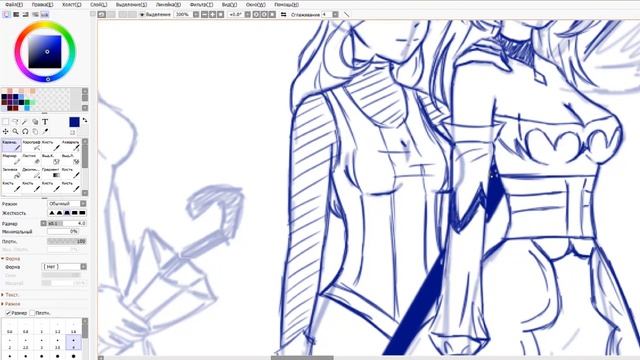Image resolution: width=640 pixels, height=360 pixels.
Task: Swap foreground and background colors
Action: click(x=85, y=120)
